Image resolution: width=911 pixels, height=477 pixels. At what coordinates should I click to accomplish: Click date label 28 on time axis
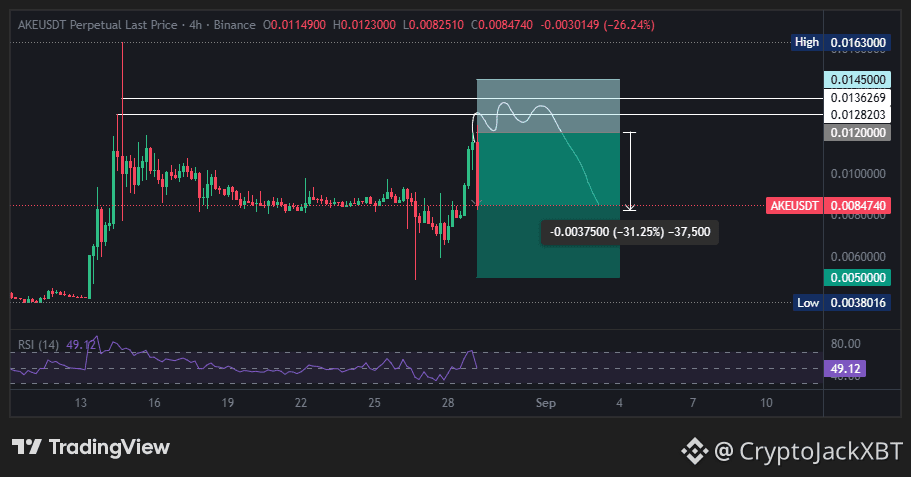point(448,403)
